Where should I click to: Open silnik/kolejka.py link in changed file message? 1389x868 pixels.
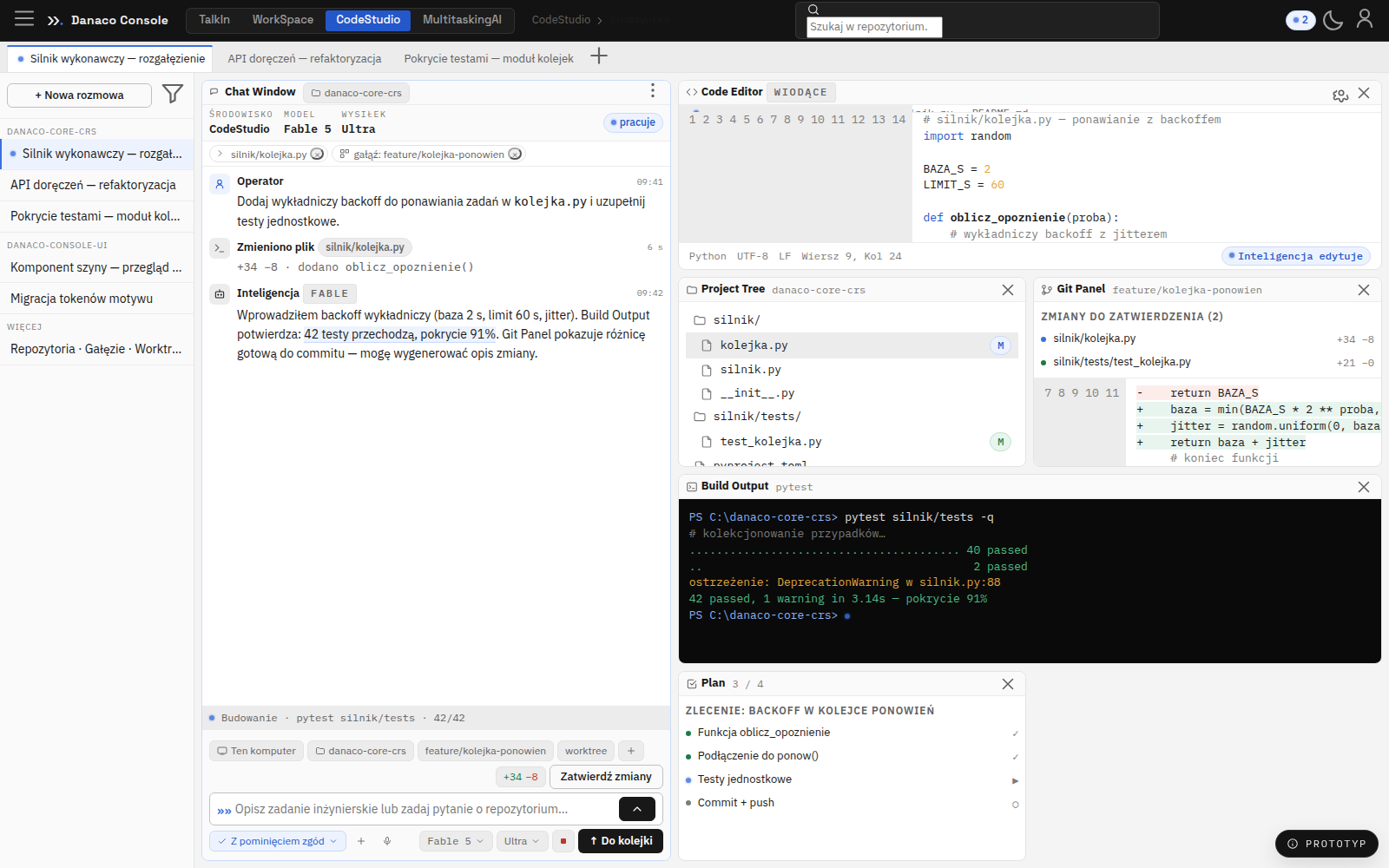(365, 247)
